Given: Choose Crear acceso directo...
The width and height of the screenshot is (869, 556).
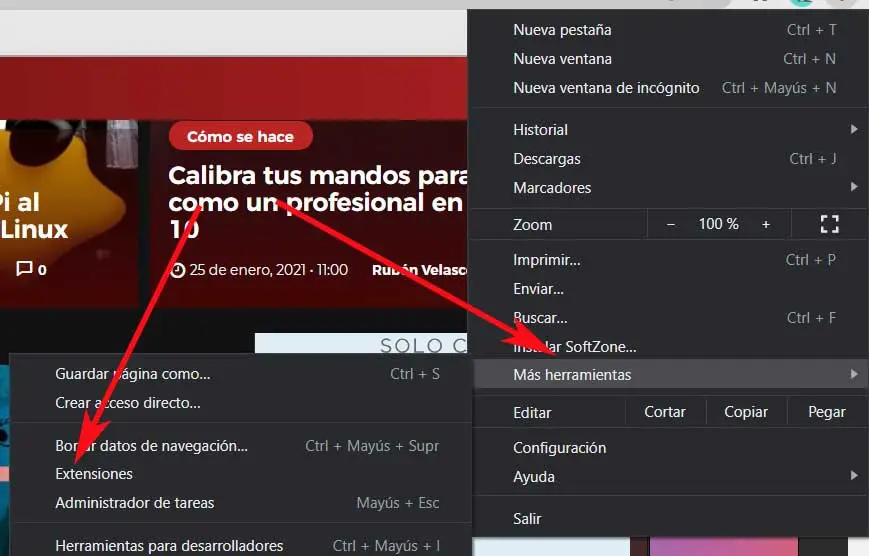Looking at the screenshot, I should click(241, 403).
